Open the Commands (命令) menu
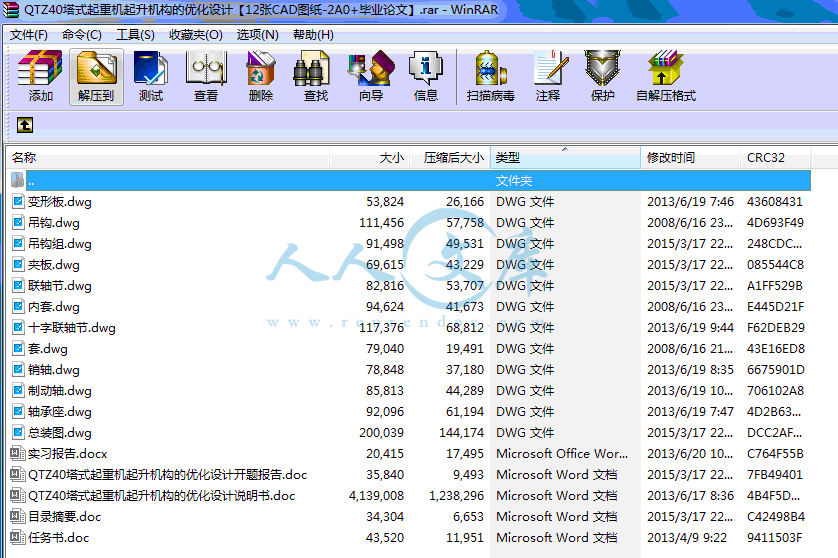838x558 pixels. 82,35
